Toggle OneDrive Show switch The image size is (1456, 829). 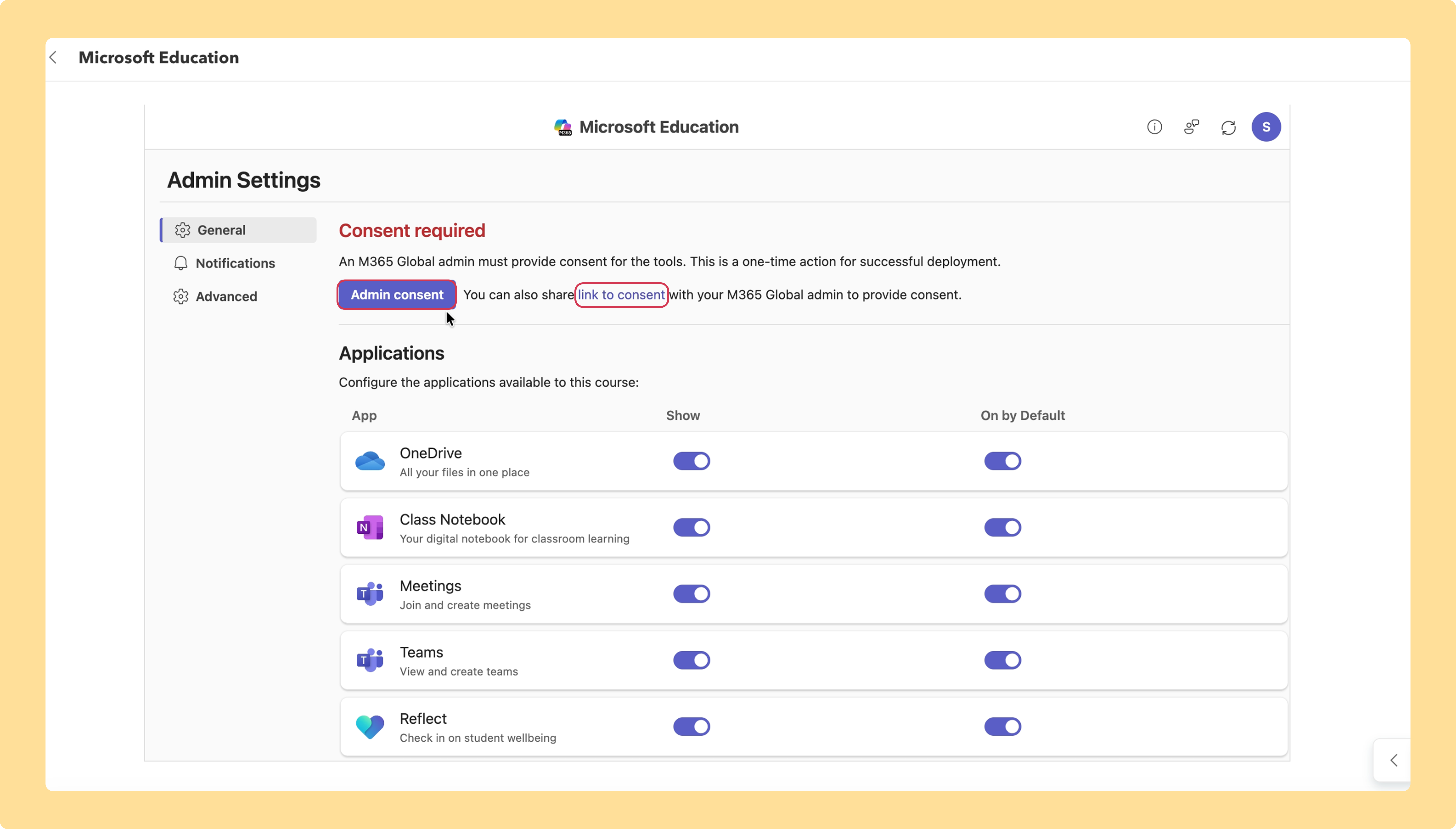(692, 461)
